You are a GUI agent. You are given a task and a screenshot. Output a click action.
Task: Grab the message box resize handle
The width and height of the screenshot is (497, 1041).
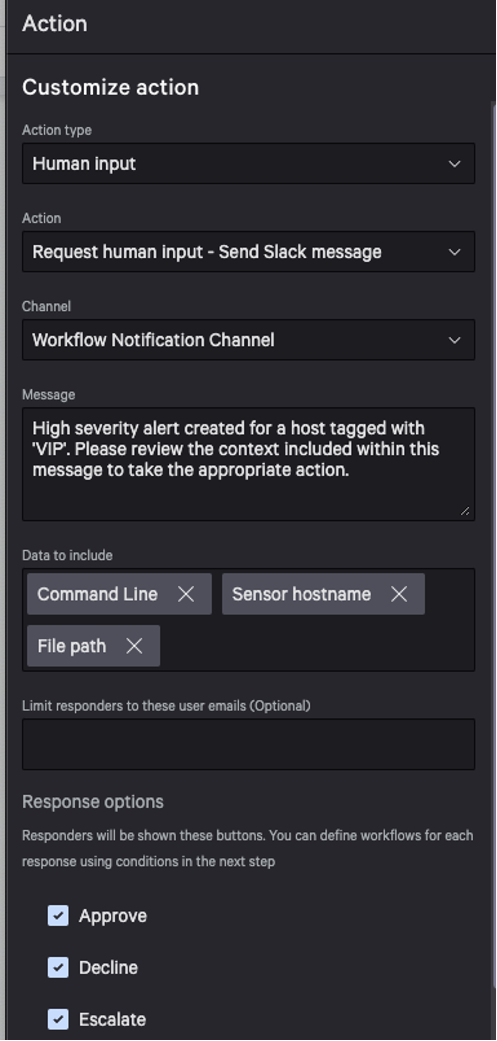click(x=465, y=511)
